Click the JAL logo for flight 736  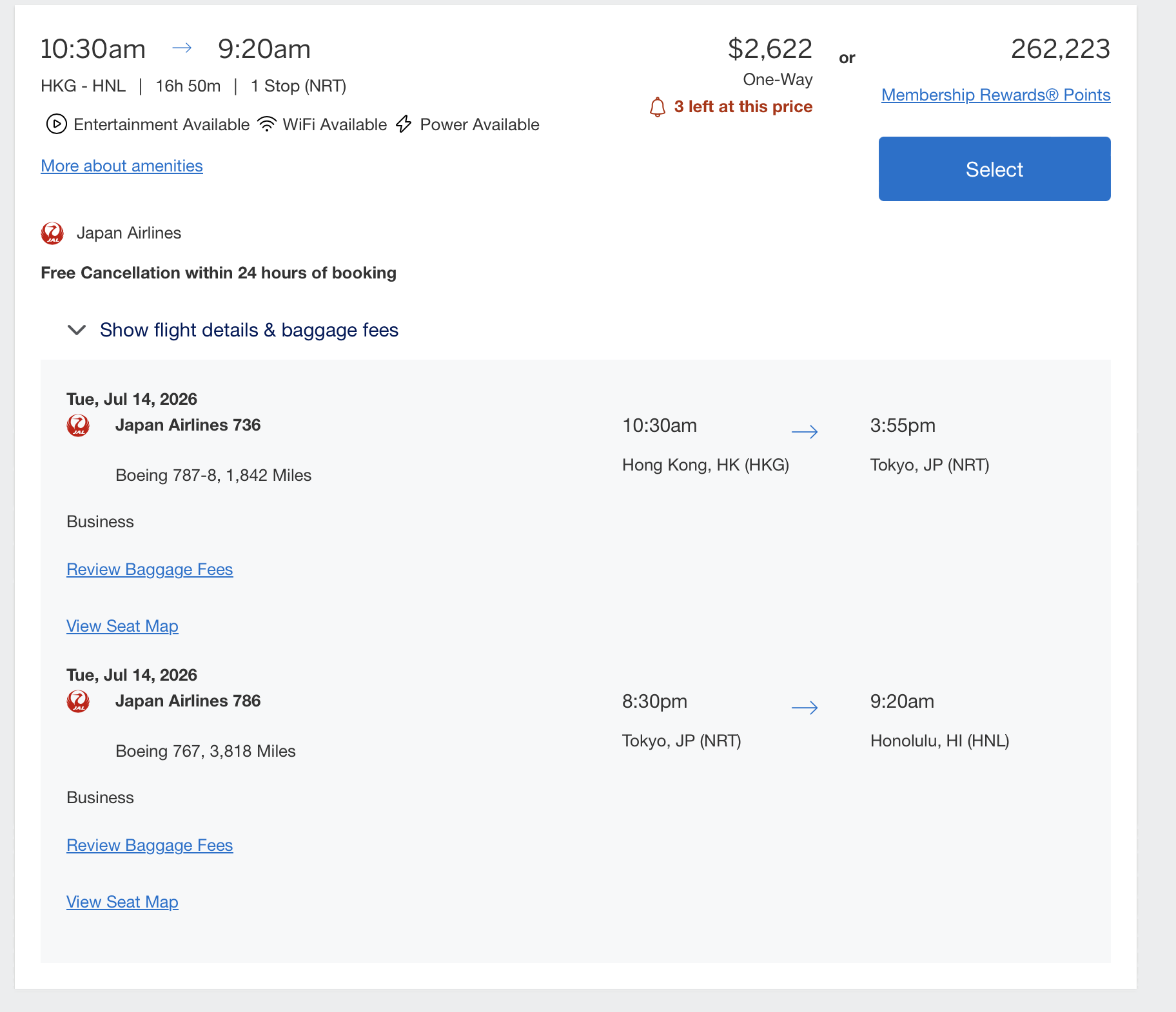click(x=78, y=425)
